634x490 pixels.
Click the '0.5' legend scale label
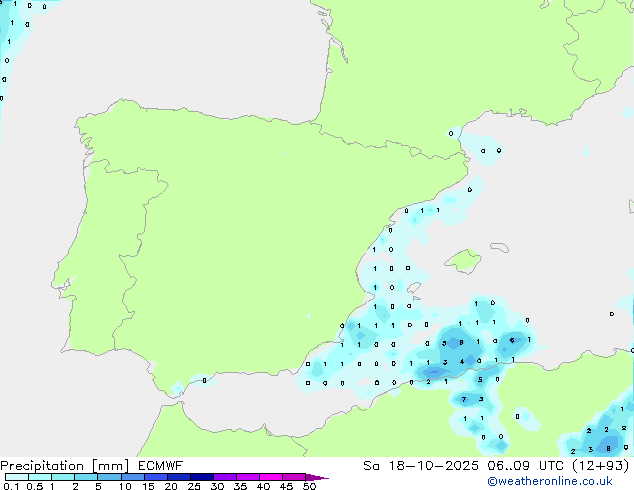click(x=35, y=486)
